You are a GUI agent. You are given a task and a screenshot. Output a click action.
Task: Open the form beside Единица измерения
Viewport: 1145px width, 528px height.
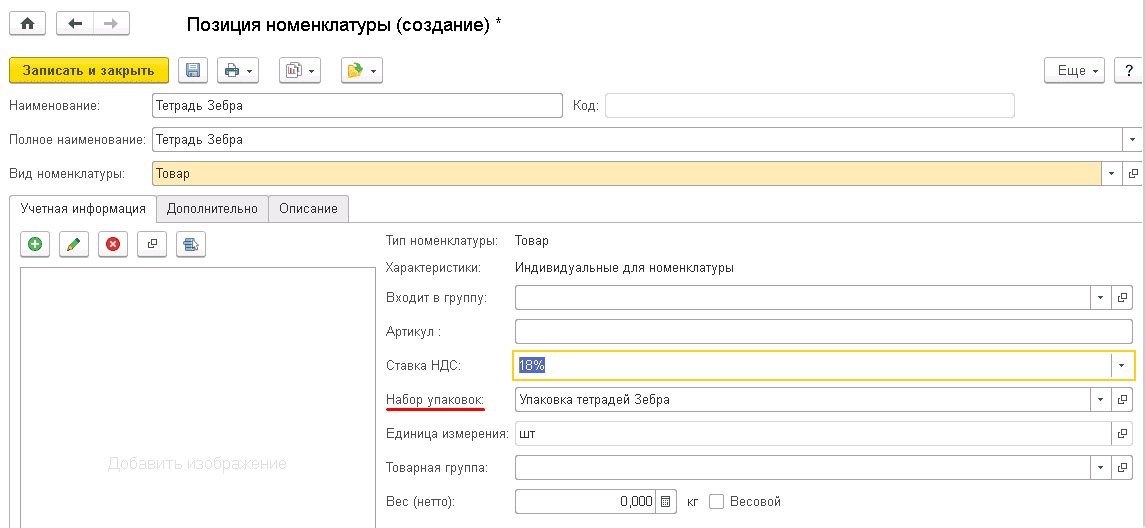(1121, 433)
